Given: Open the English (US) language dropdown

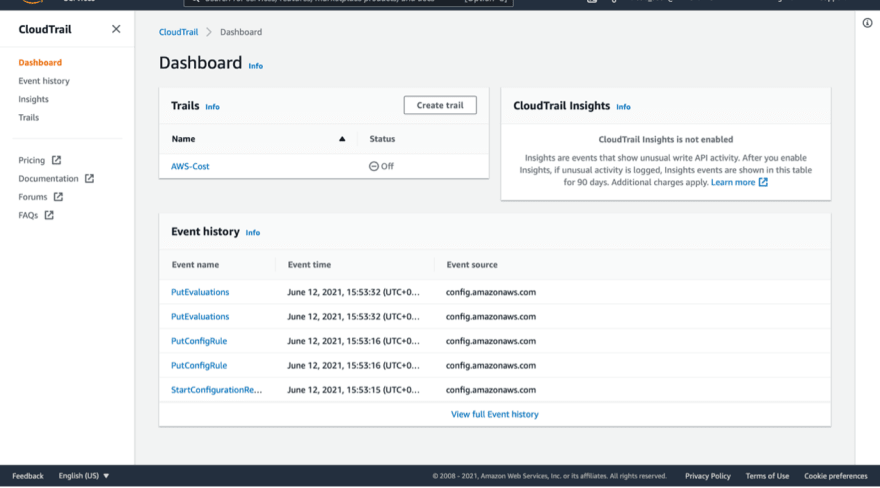Looking at the screenshot, I should click(84, 476).
